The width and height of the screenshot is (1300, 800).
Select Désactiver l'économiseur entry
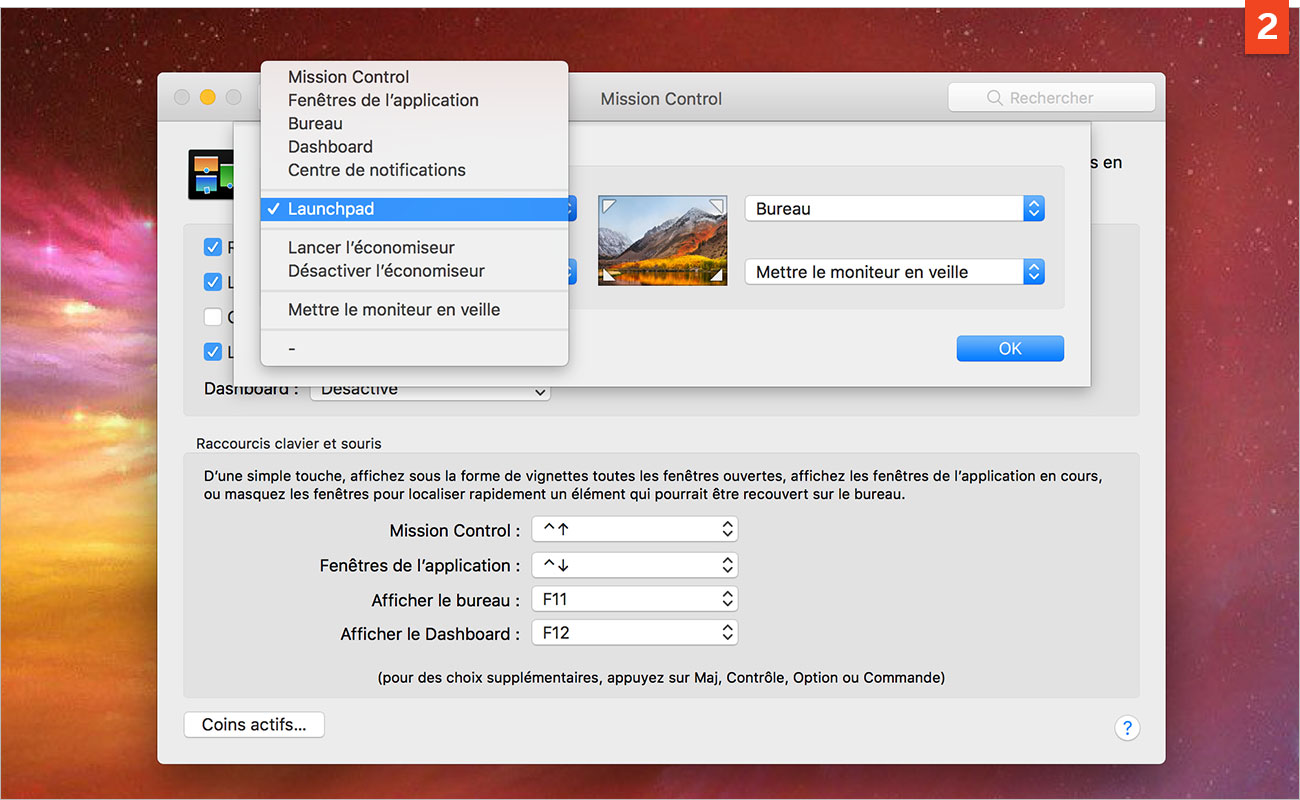[x=414, y=271]
